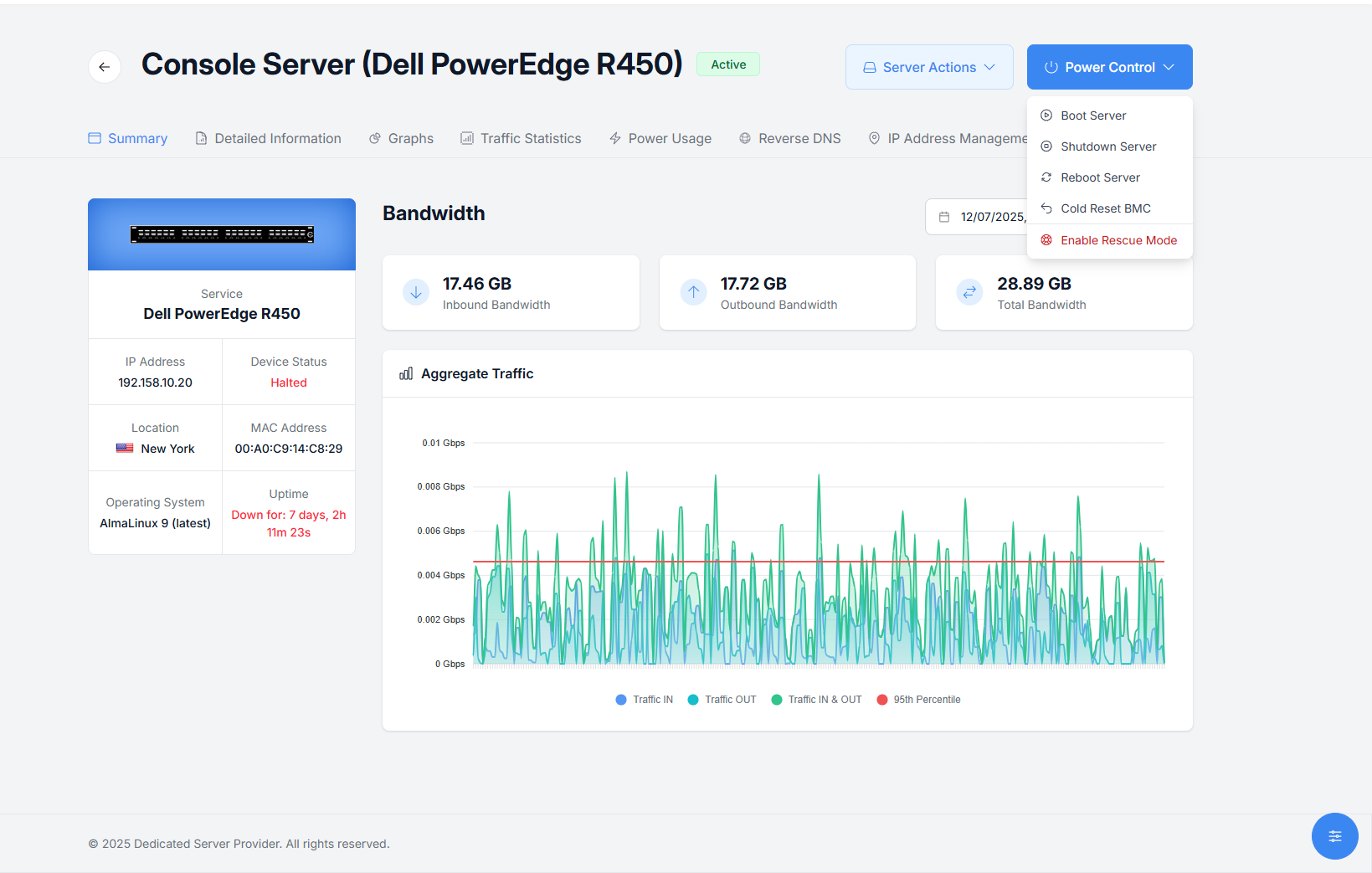Choose Shutdown Server menu option

pyautogui.click(x=1109, y=146)
